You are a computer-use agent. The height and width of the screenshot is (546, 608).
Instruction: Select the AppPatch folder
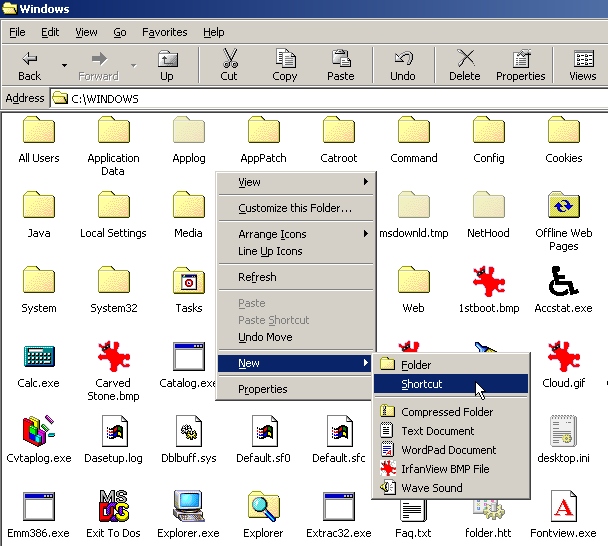pyautogui.click(x=264, y=140)
